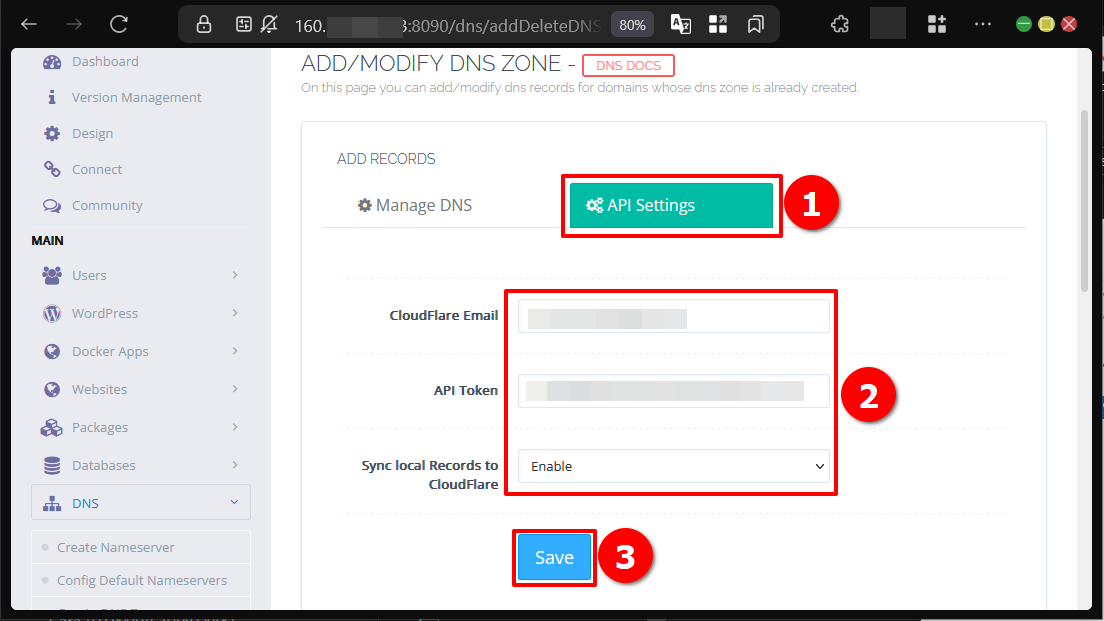Click the Connect chain-link icon
Image resolution: width=1104 pixels, height=621 pixels.
point(52,169)
